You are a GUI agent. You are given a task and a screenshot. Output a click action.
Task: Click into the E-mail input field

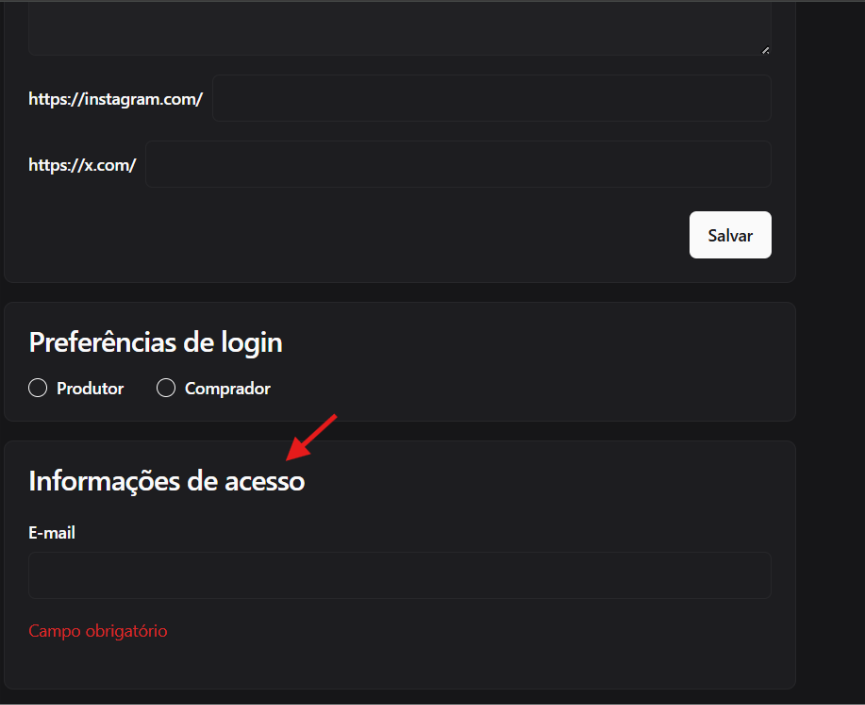click(x=399, y=576)
